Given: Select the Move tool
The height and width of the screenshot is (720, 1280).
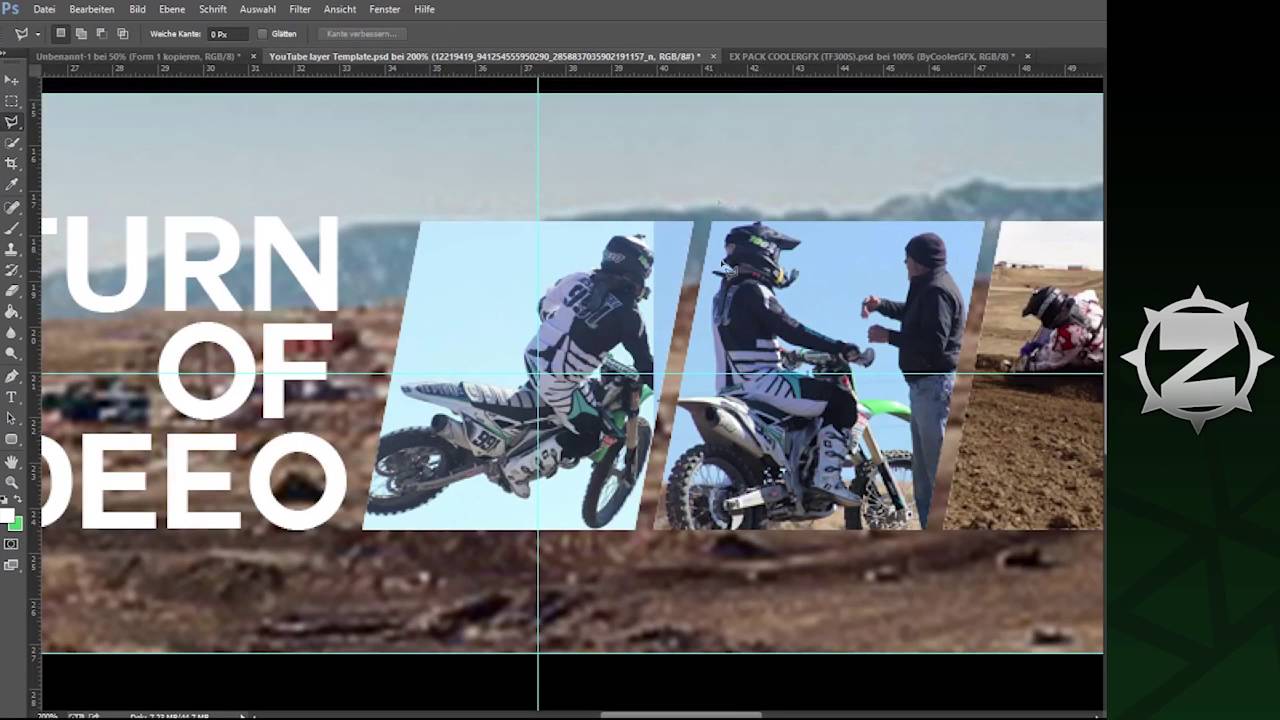Looking at the screenshot, I should [x=11, y=80].
